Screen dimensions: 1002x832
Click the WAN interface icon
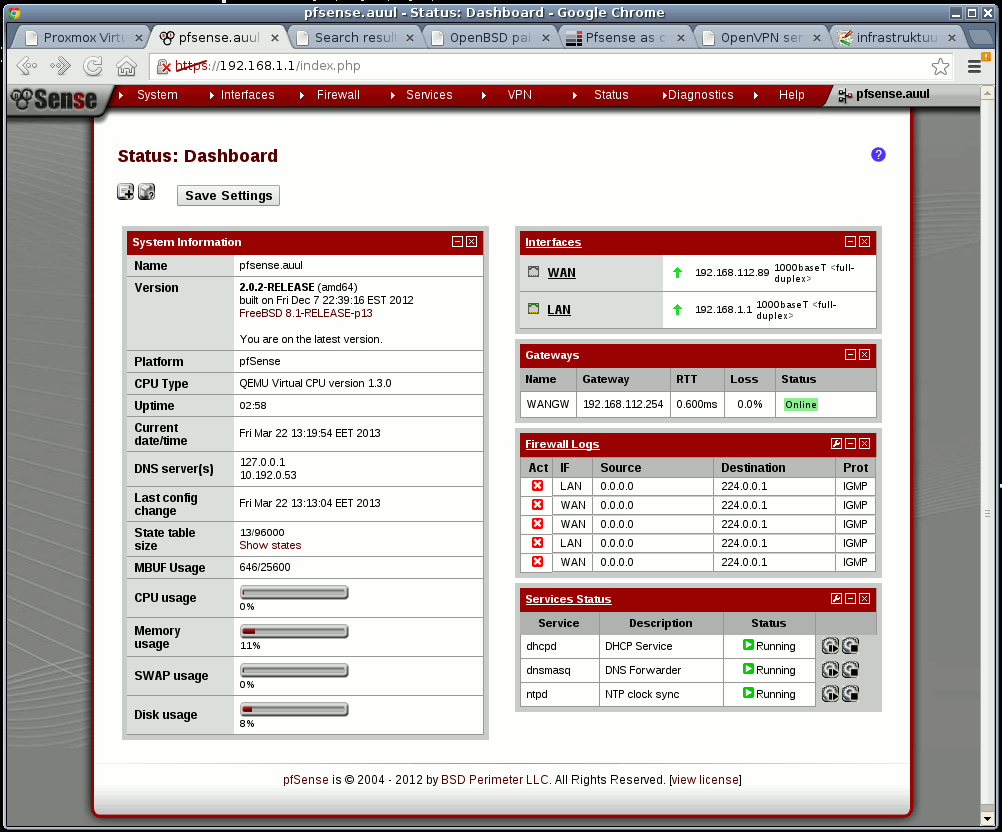pyautogui.click(x=534, y=272)
